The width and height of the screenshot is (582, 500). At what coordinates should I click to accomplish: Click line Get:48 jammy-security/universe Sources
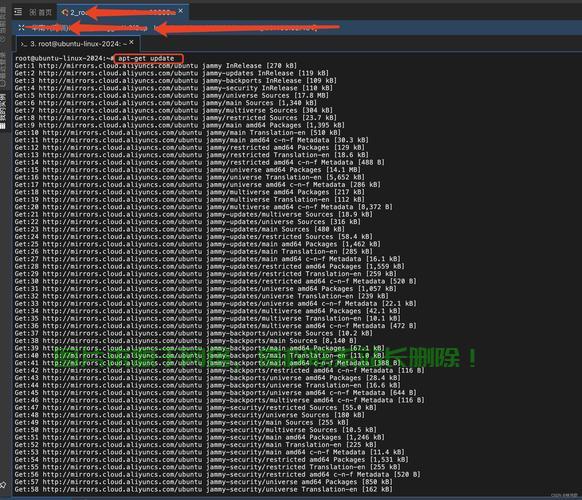[x=190, y=415]
